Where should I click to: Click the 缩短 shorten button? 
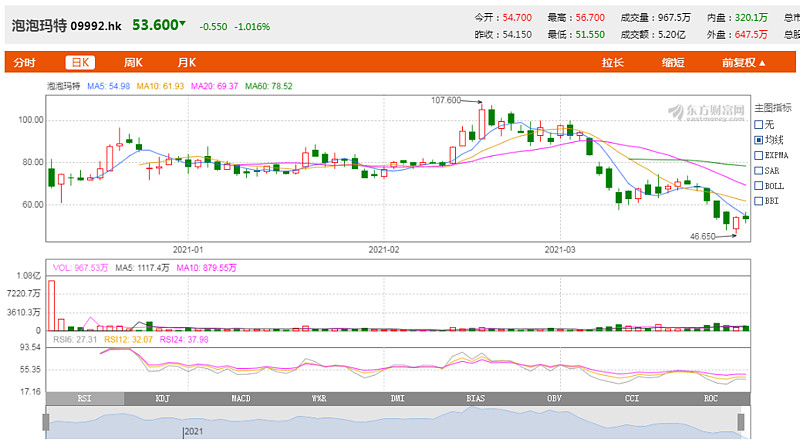pos(673,62)
